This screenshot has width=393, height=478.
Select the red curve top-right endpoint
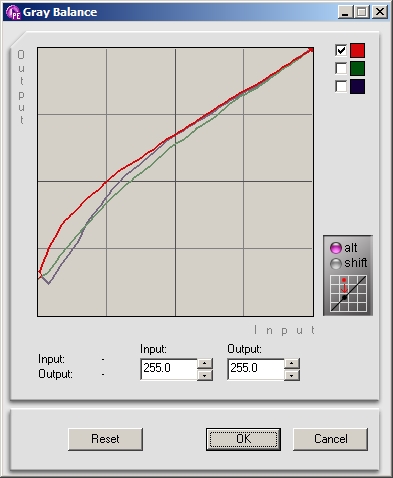(311, 50)
